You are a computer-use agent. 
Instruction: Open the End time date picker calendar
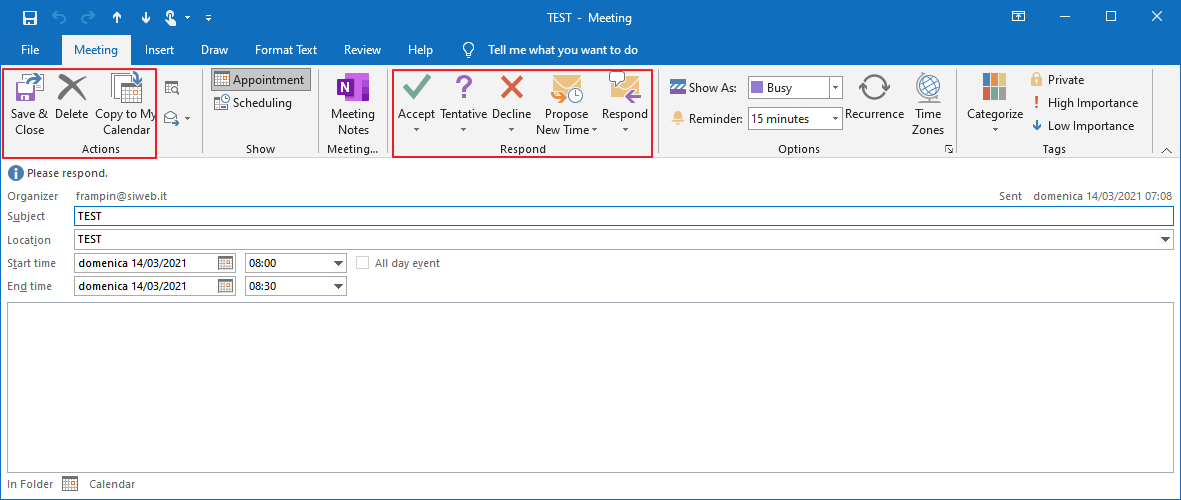226,286
